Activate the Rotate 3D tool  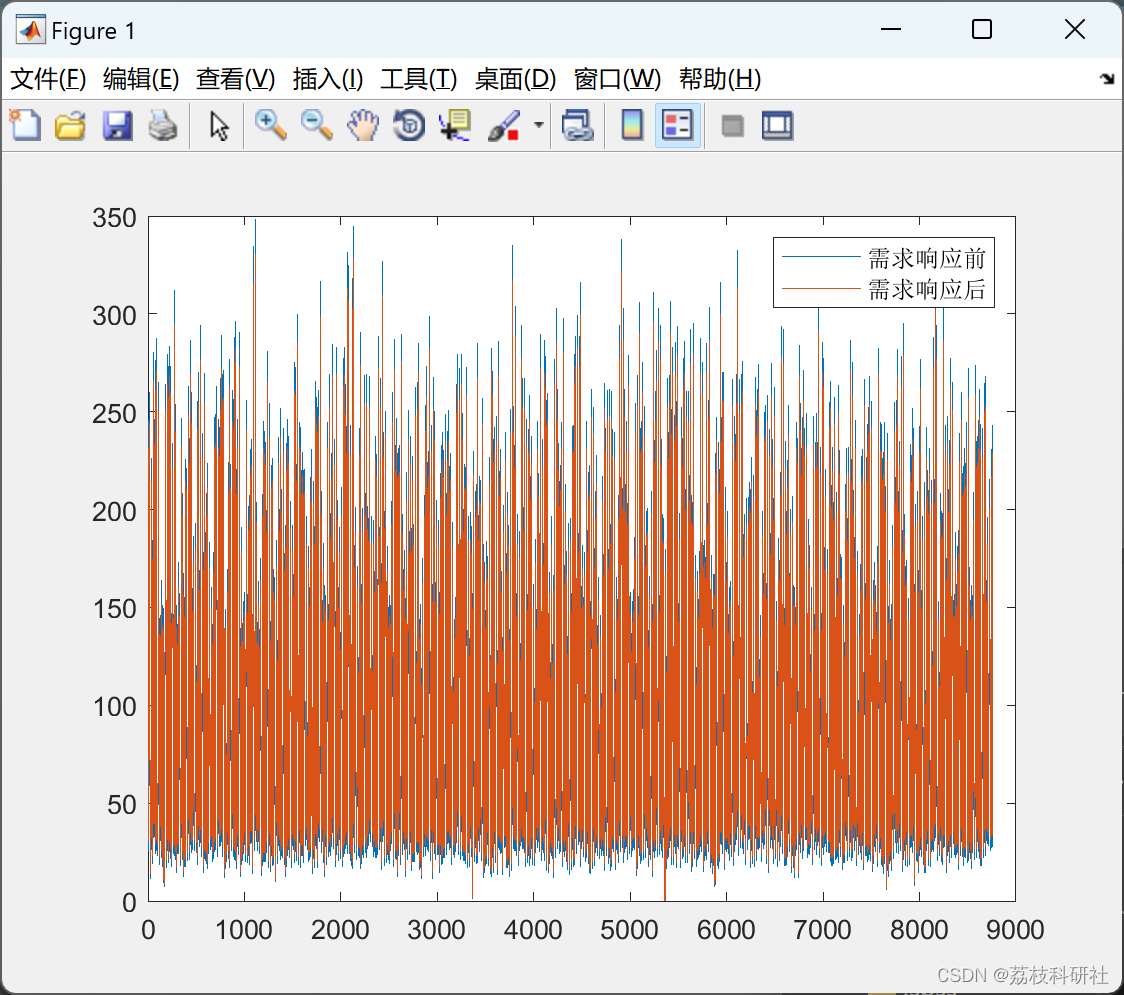point(409,125)
